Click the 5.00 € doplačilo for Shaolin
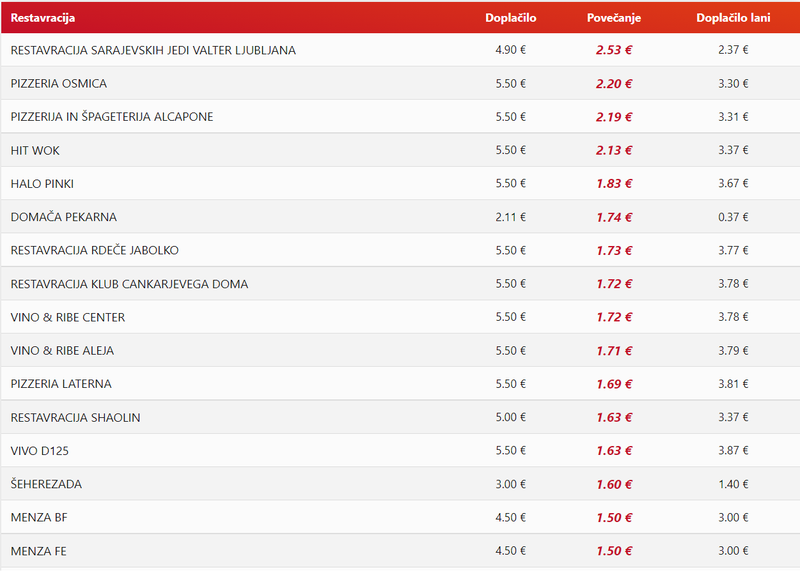The width and height of the screenshot is (800, 577). (x=511, y=417)
